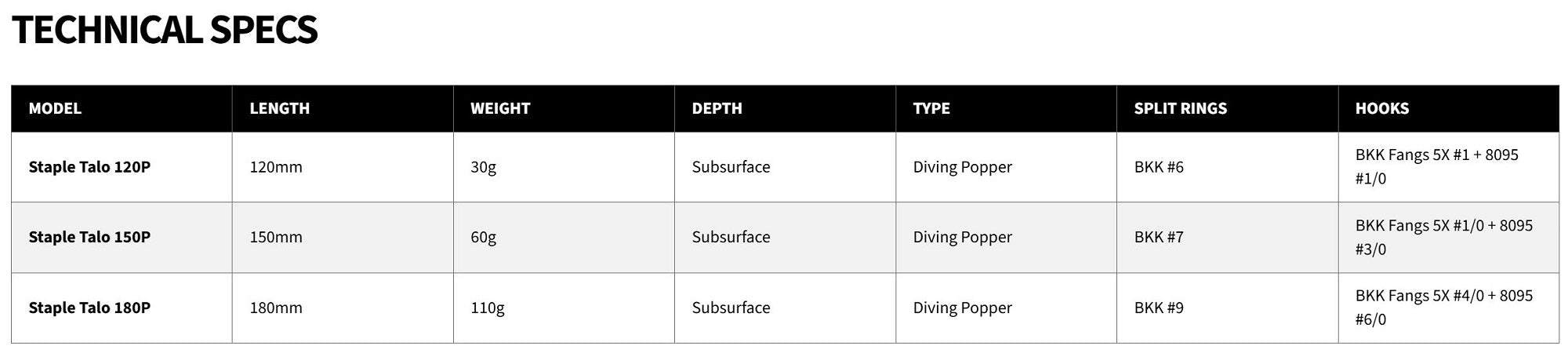The height and width of the screenshot is (353, 1568).
Task: Select the SPLIT RINGS column header
Action: pos(1180,108)
